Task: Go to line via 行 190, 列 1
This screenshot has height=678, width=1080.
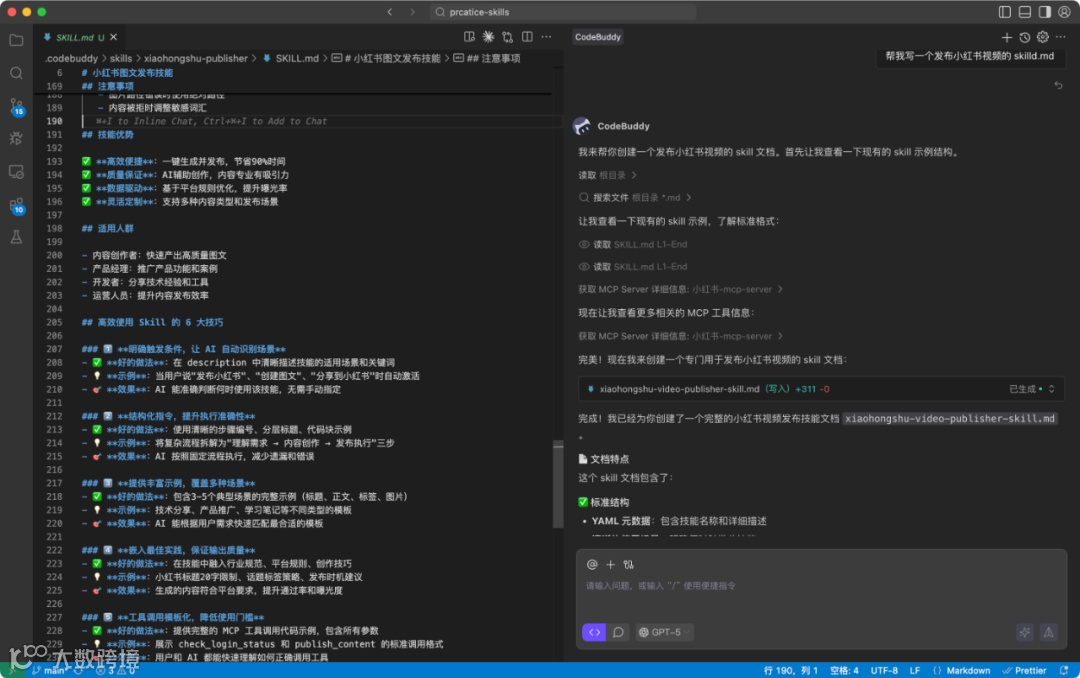Action: pyautogui.click(x=790, y=670)
